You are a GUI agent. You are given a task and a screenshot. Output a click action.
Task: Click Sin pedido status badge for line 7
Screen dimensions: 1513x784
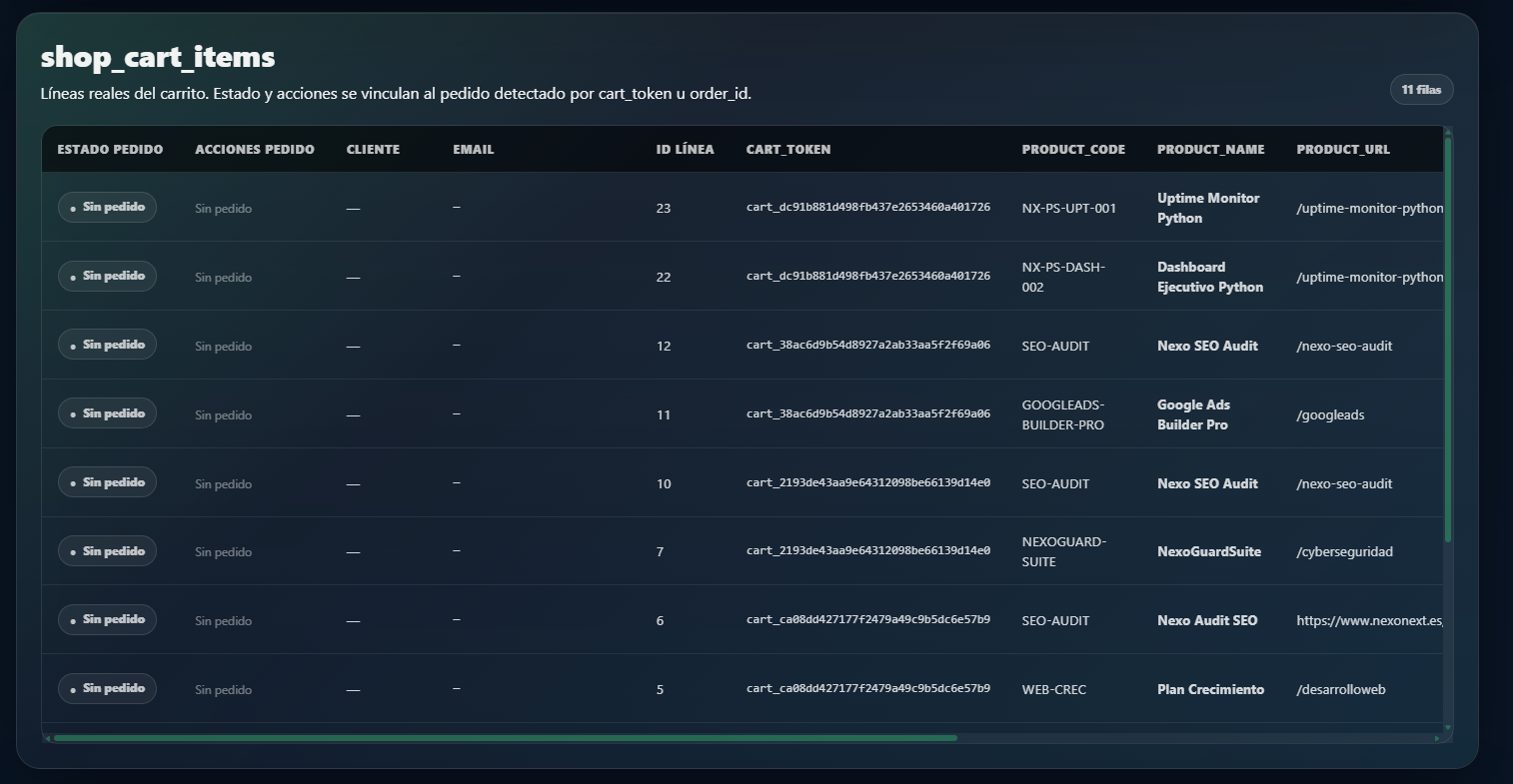click(x=107, y=551)
